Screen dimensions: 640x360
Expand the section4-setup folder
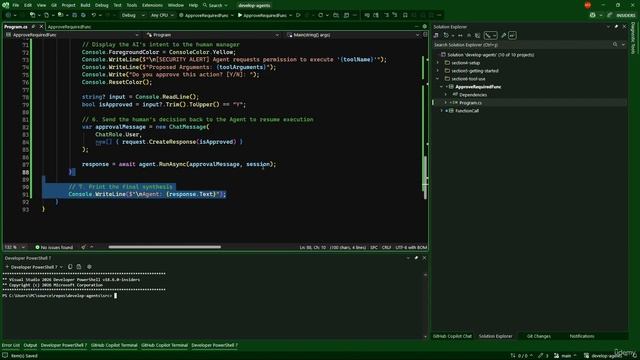[438, 63]
